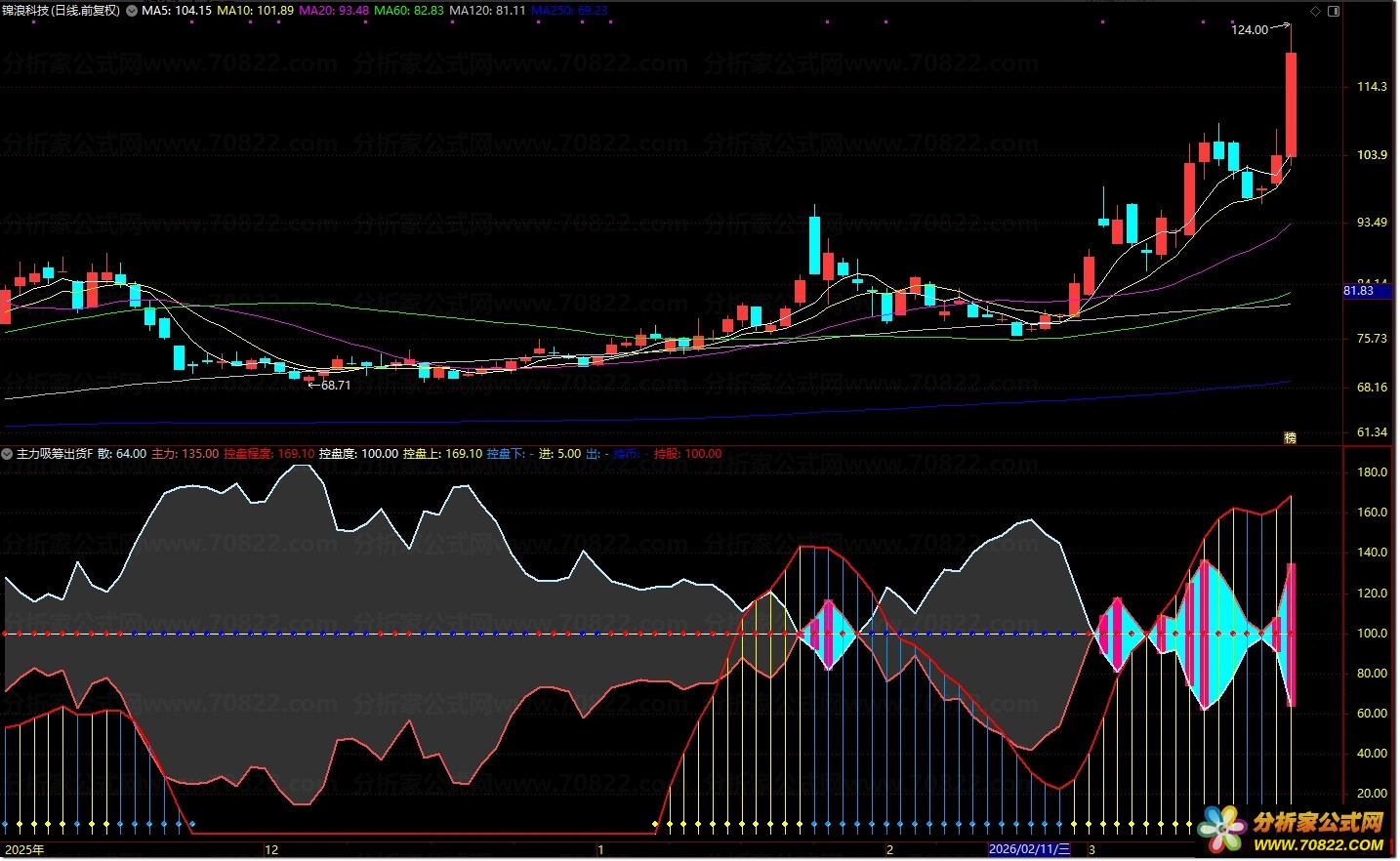1400x861 pixels.
Task: Click the 61.34 price axis label
Action: point(1372,432)
